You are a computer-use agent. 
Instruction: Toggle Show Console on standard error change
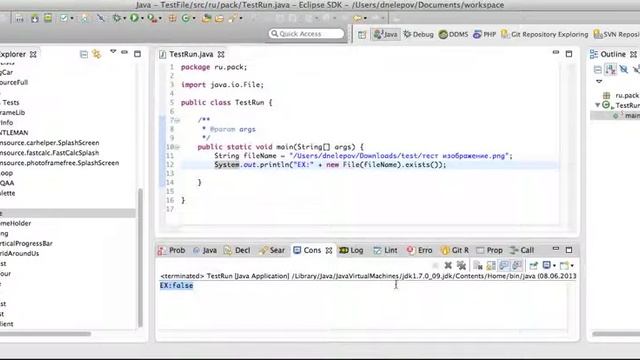pyautogui.click(x=517, y=266)
